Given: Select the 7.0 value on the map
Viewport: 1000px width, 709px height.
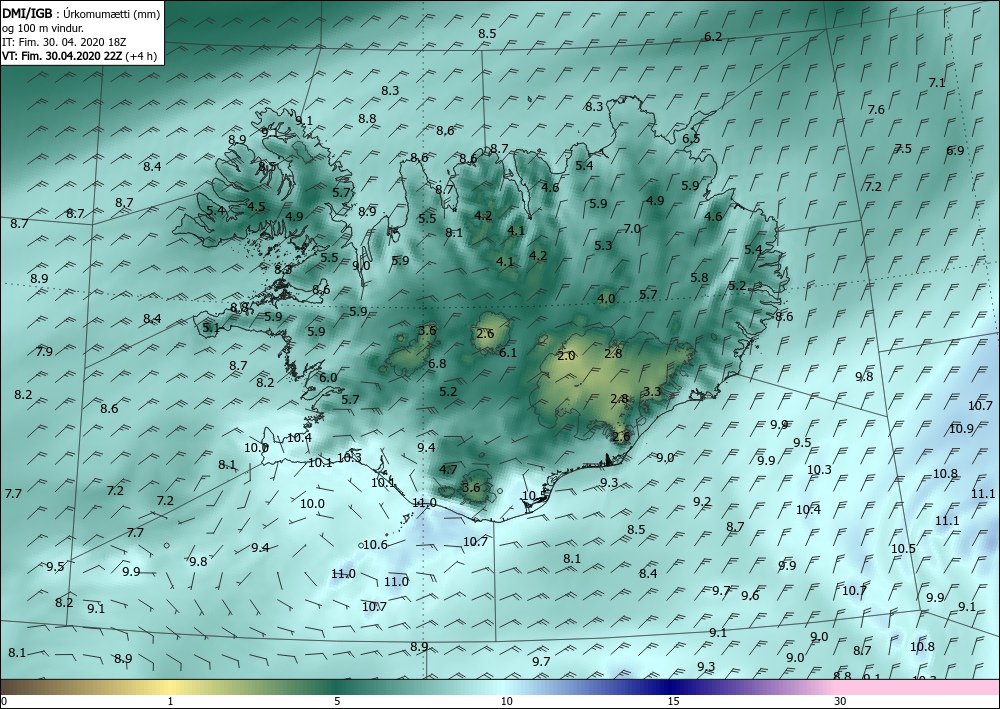Looking at the screenshot, I should point(632,229).
